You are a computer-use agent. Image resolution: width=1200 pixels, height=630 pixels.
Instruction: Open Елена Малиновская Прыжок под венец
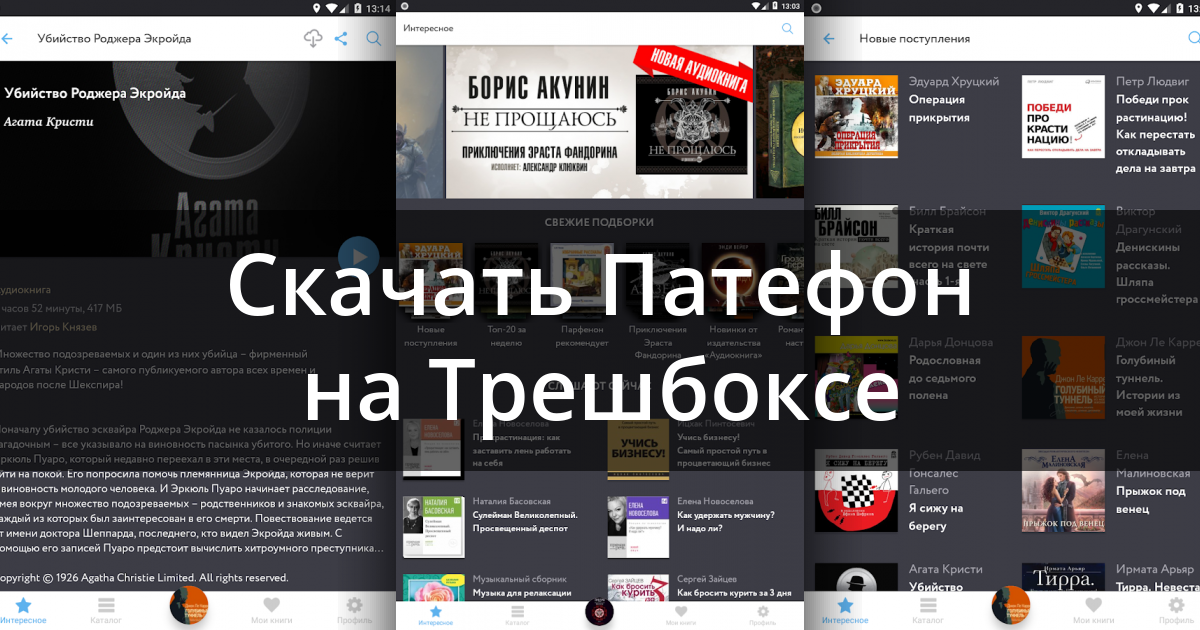pyautogui.click(x=1109, y=490)
